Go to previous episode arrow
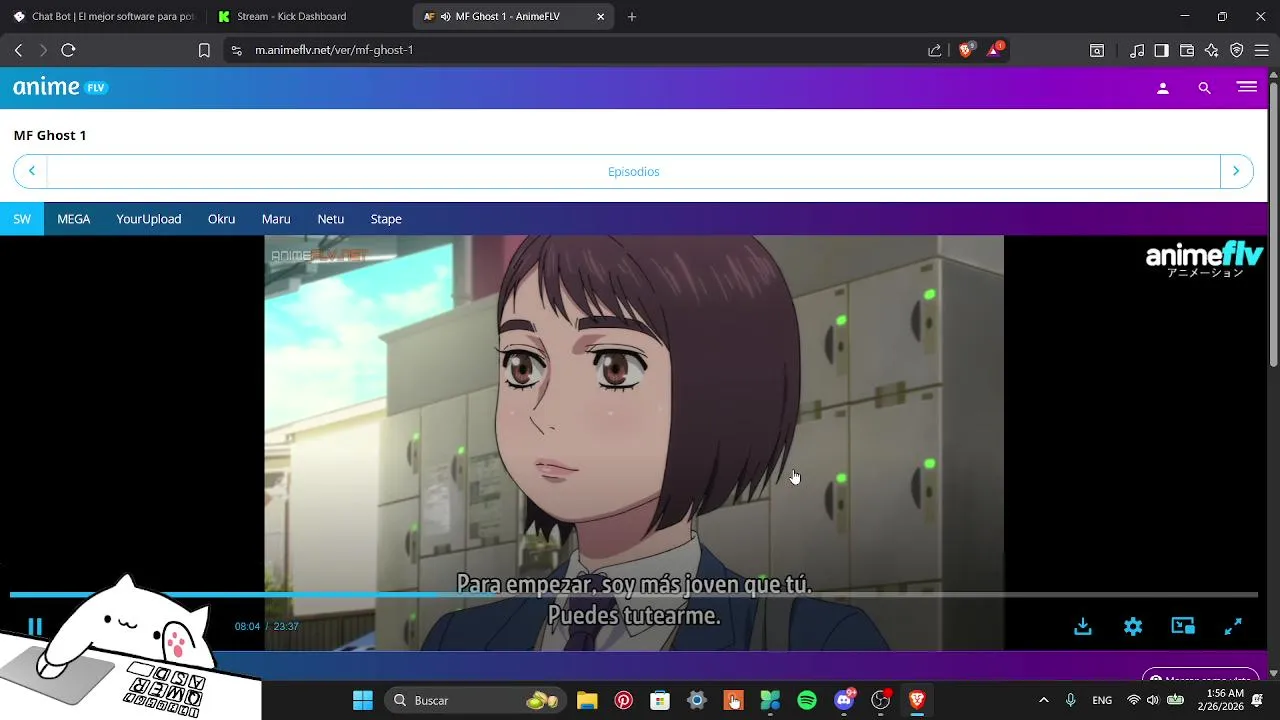 [31, 171]
